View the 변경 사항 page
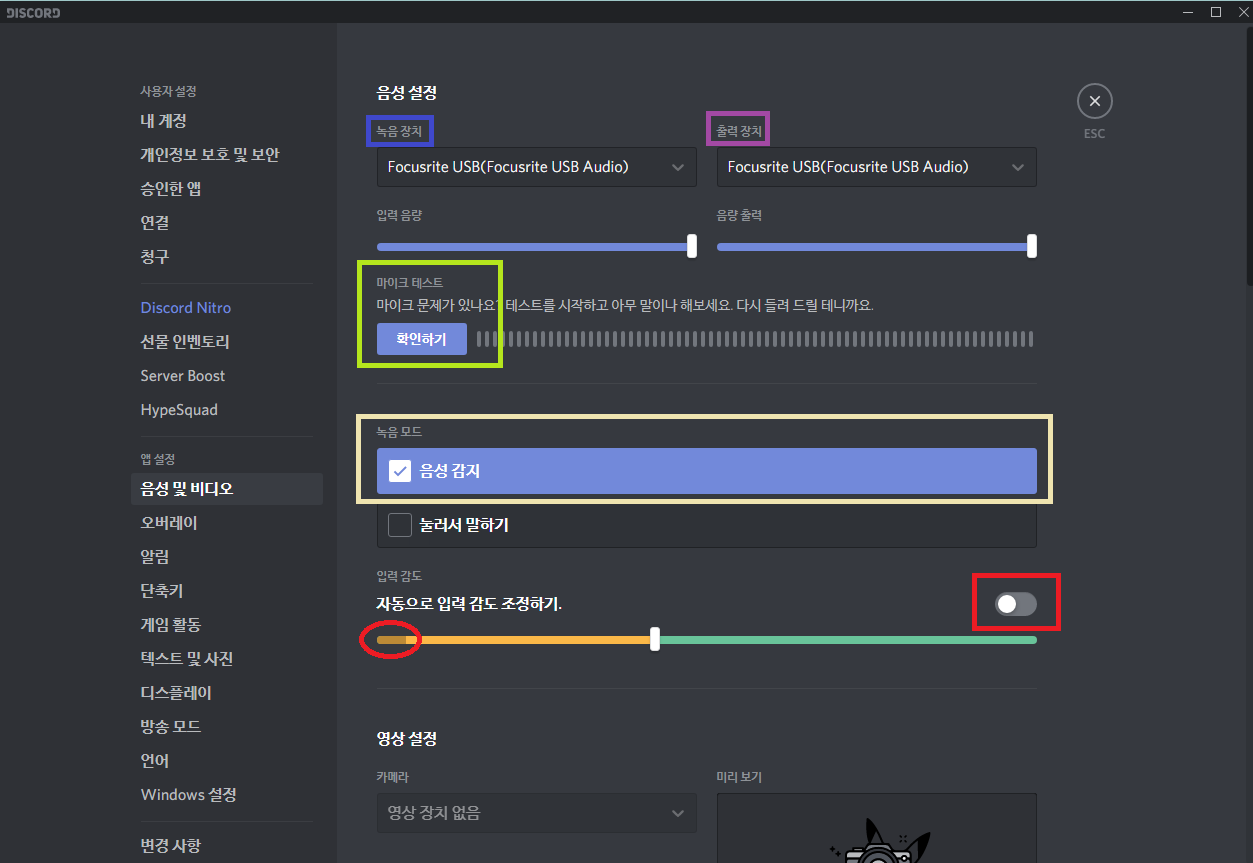 [x=170, y=845]
